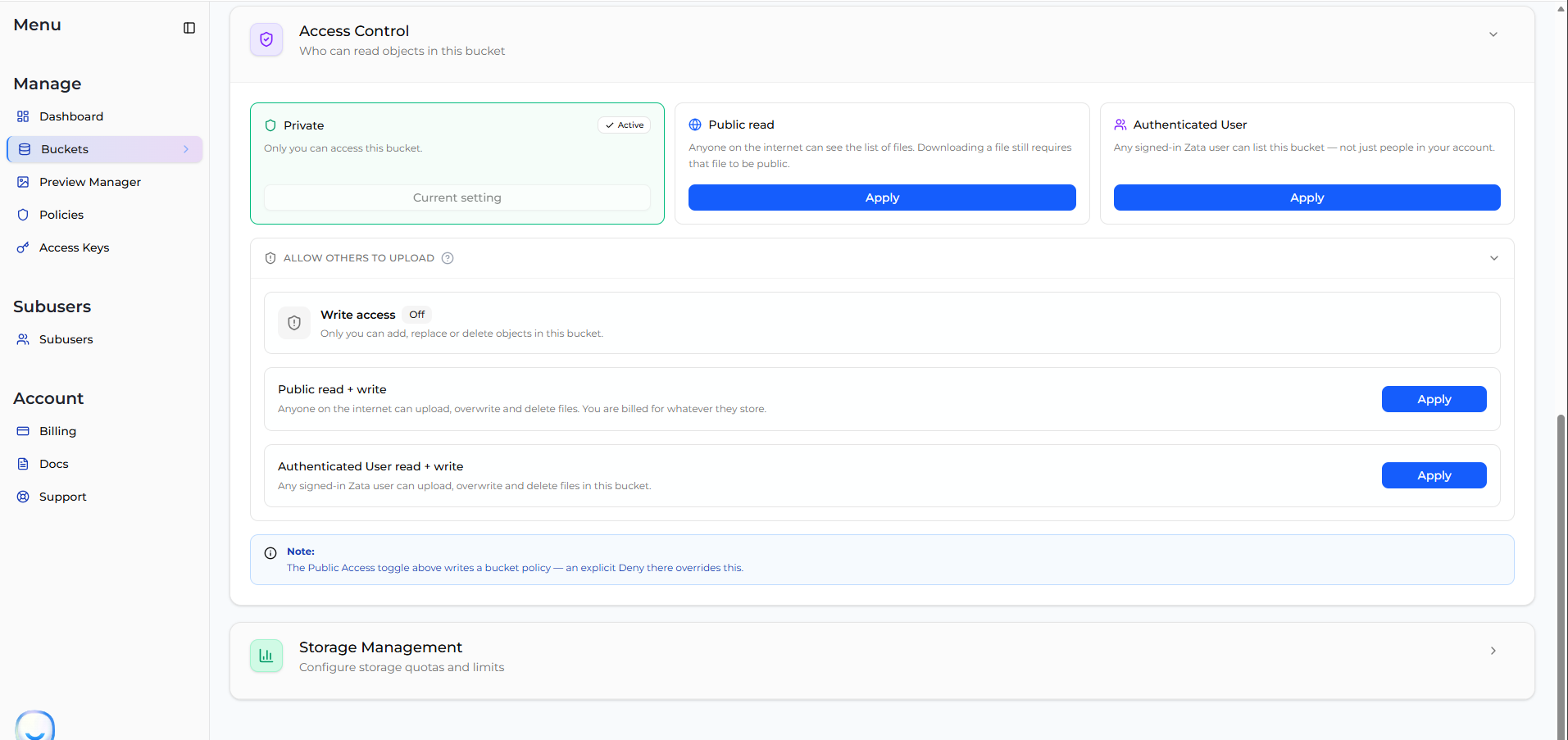Click the Note info icon
The width and height of the screenshot is (1568, 740).
pos(270,553)
